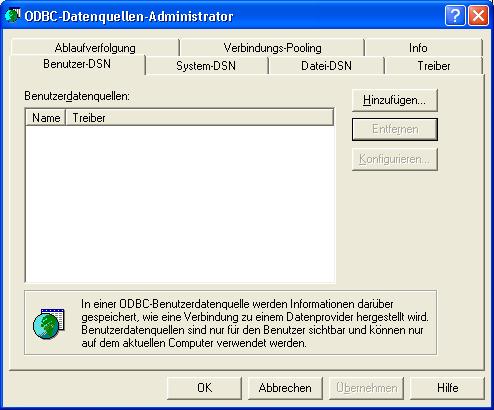Select the Benutzer-DSN tab
The image size is (494, 410).
77,64
